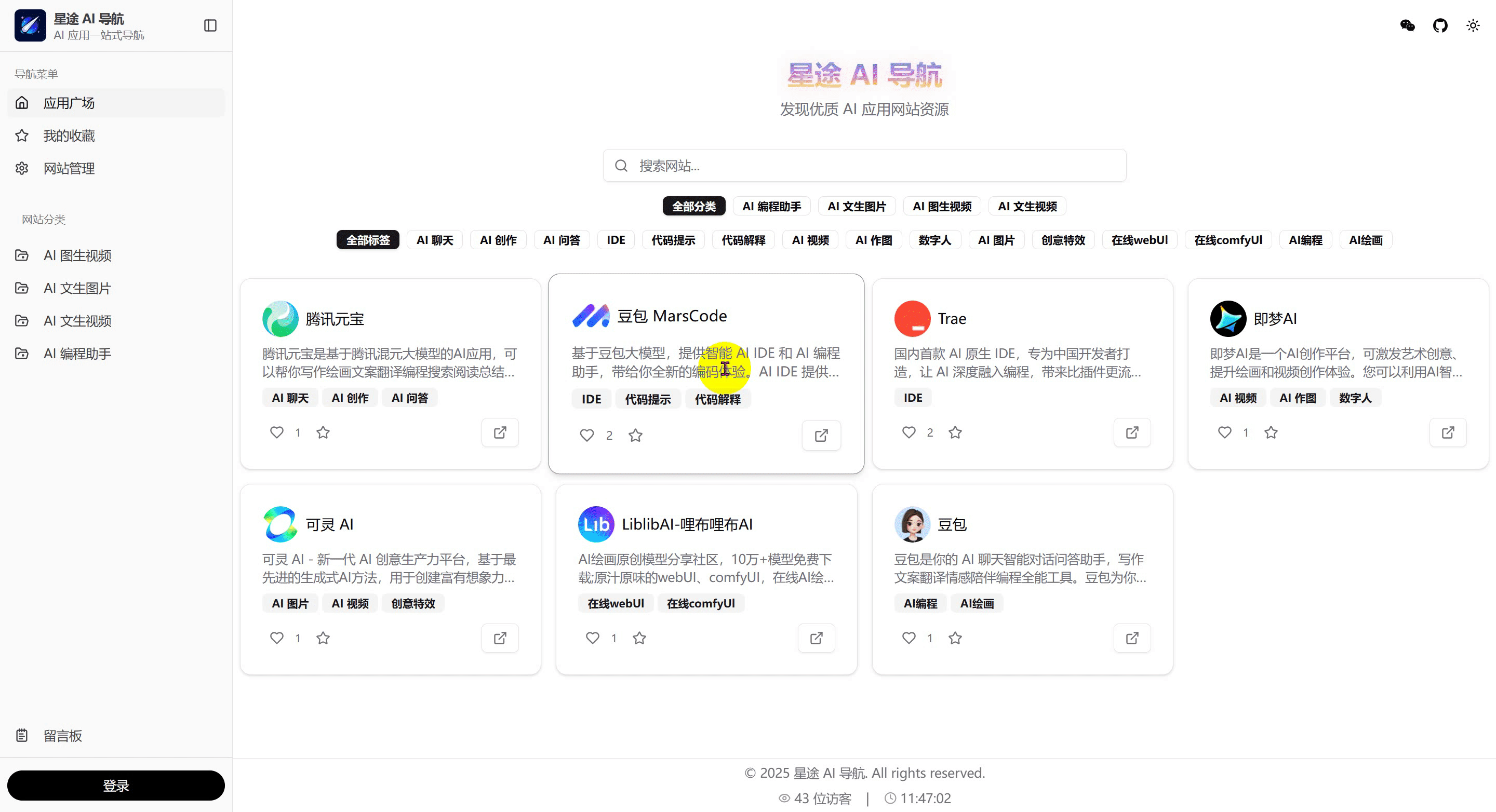
Task: Filter by 代码提示 tag in tag row
Action: pos(673,240)
